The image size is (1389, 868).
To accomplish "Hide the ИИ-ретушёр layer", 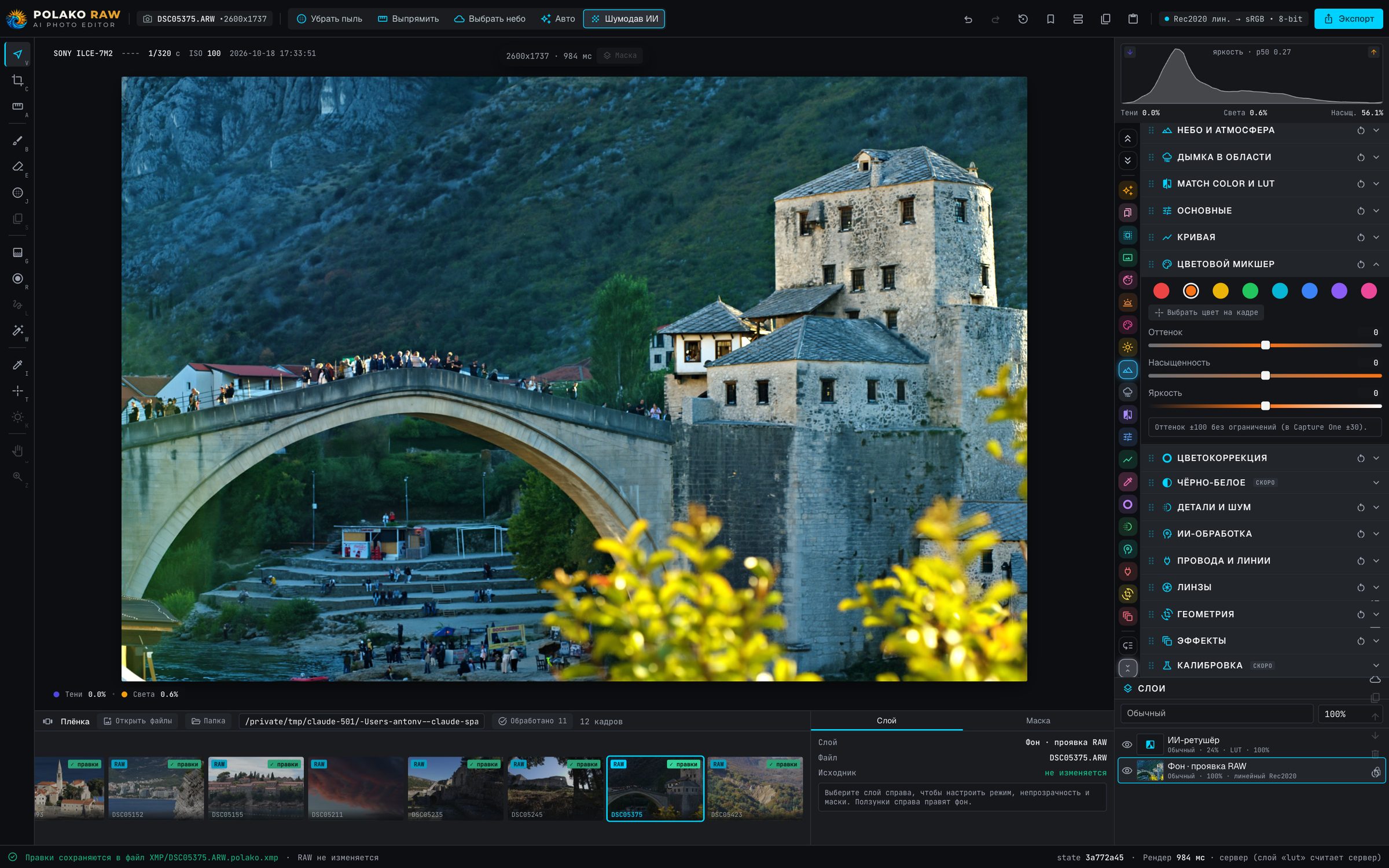I will pos(1127,745).
